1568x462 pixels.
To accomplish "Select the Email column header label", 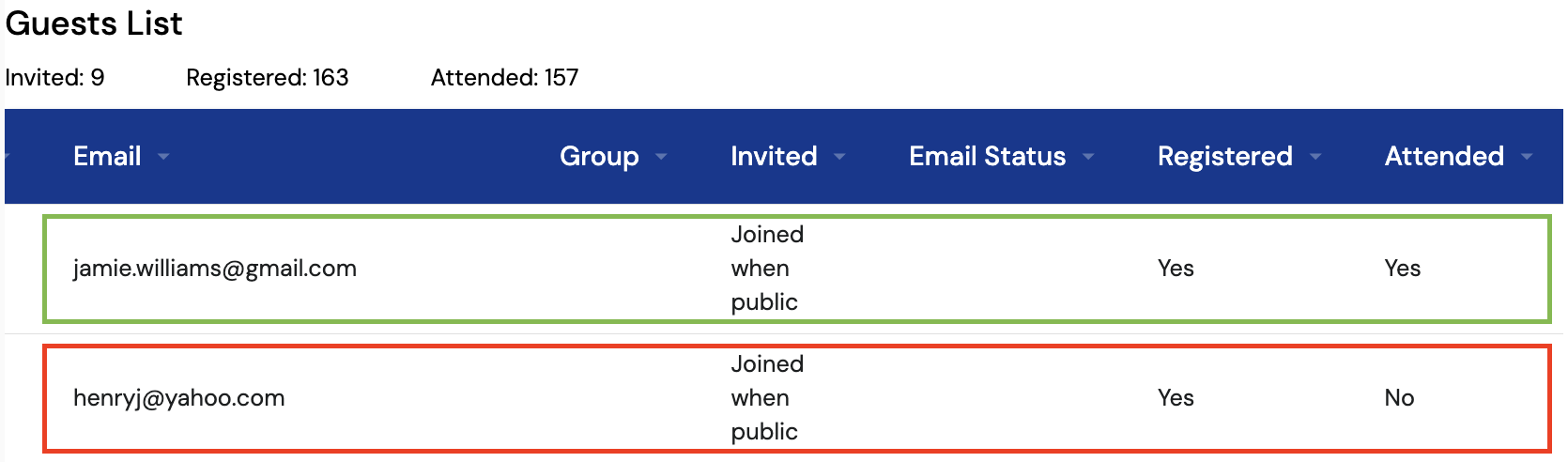I will (x=107, y=156).
